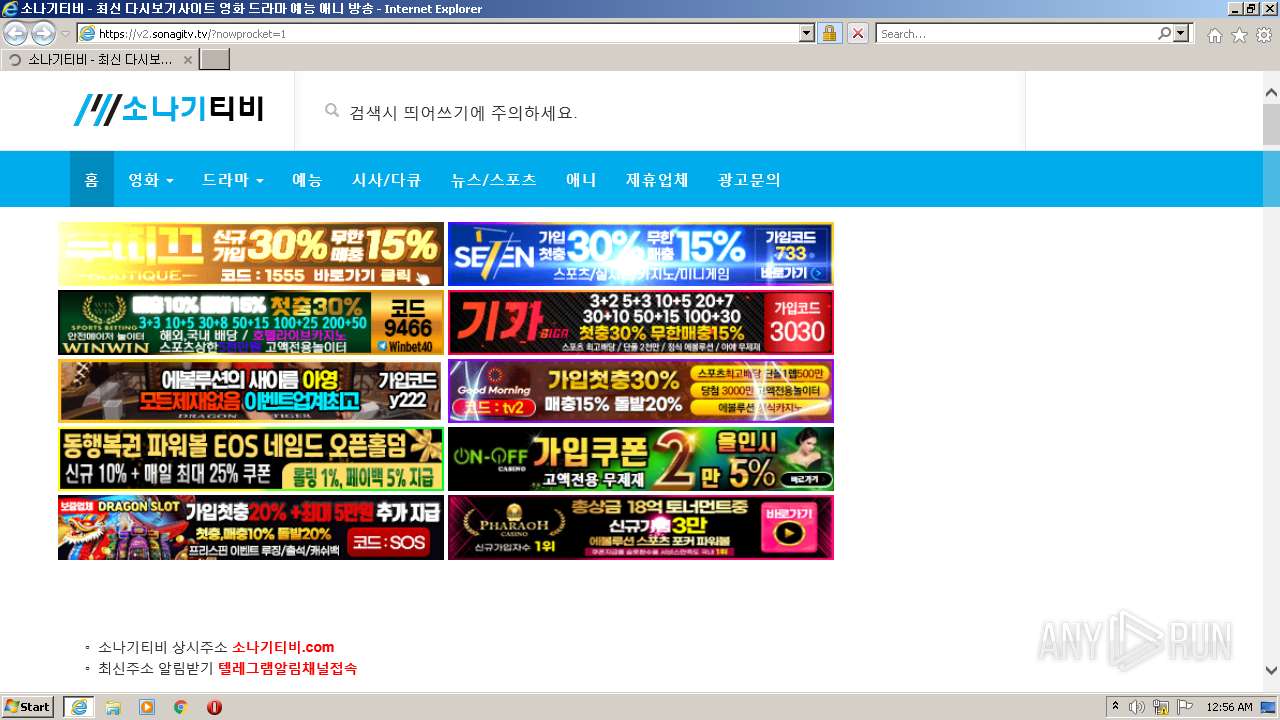Focus the site search field
1280x720 pixels.
point(660,112)
